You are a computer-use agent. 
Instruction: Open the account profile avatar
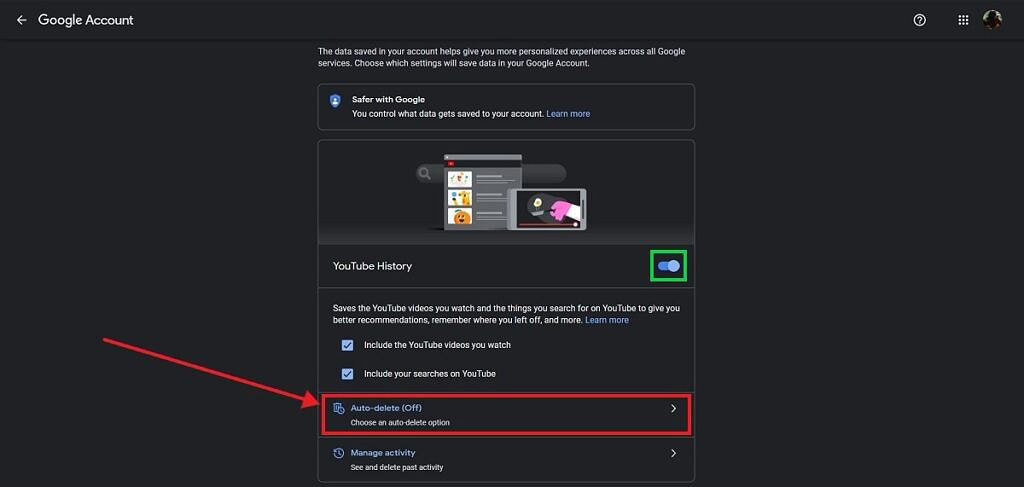tap(992, 20)
